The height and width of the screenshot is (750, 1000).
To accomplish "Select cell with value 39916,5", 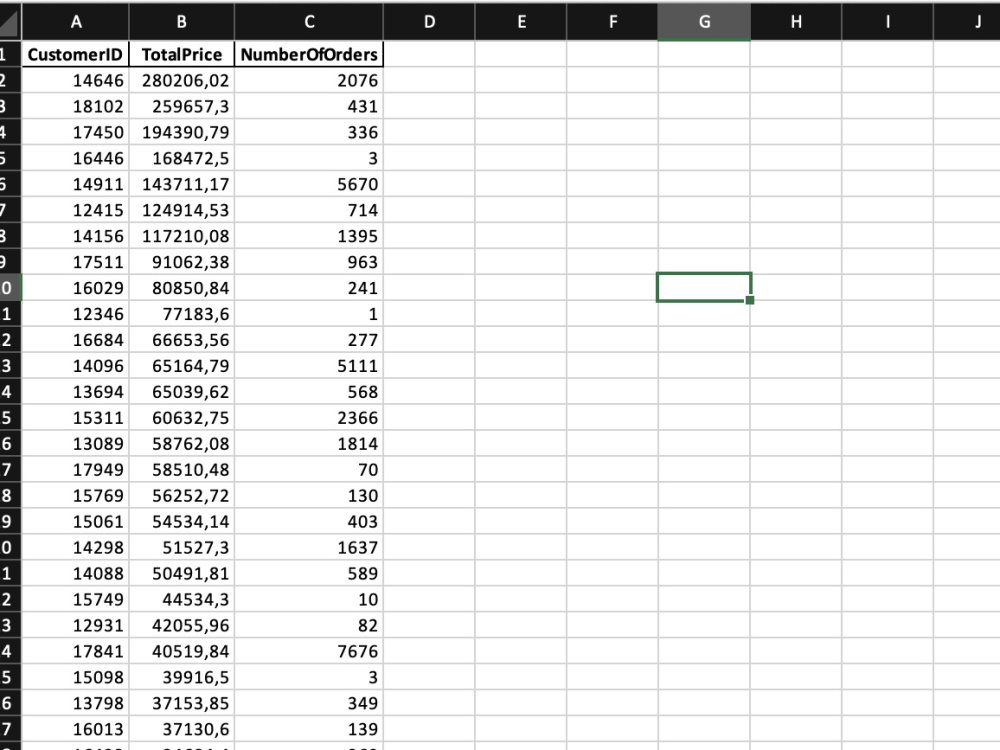I will [182, 677].
